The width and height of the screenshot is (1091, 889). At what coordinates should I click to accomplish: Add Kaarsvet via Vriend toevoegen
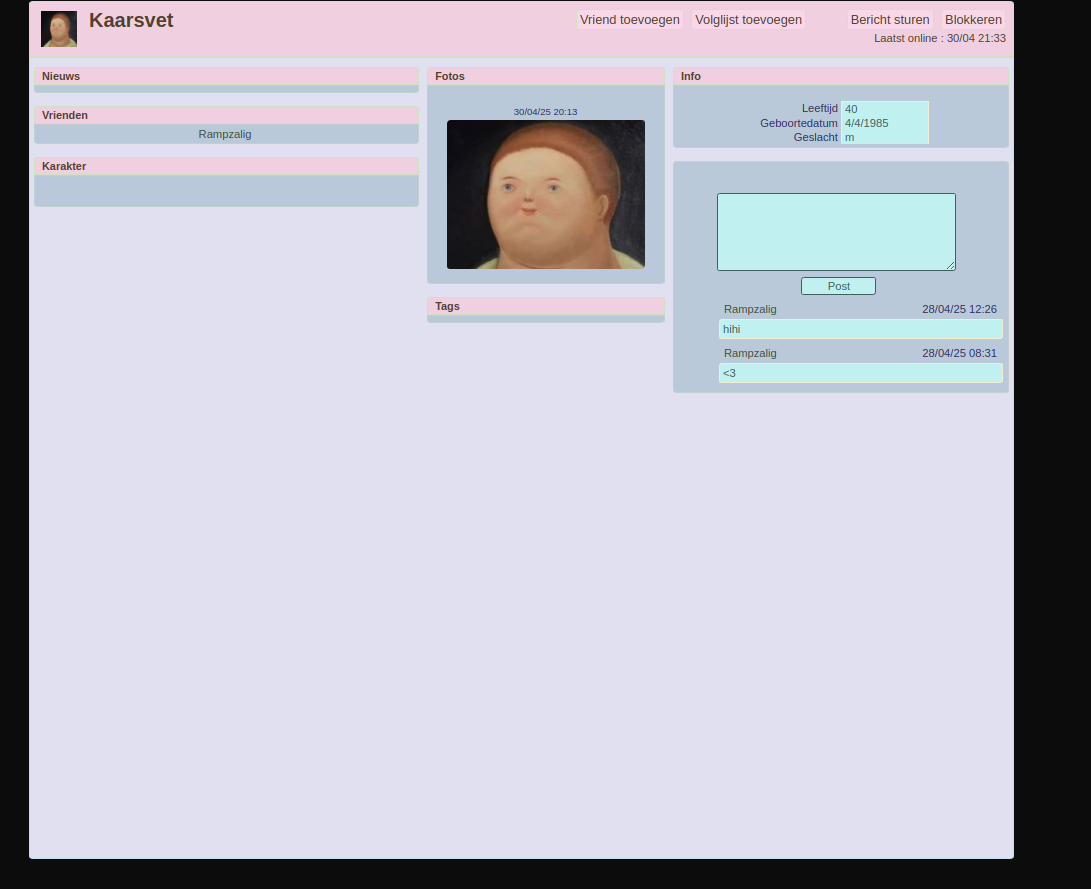click(630, 19)
